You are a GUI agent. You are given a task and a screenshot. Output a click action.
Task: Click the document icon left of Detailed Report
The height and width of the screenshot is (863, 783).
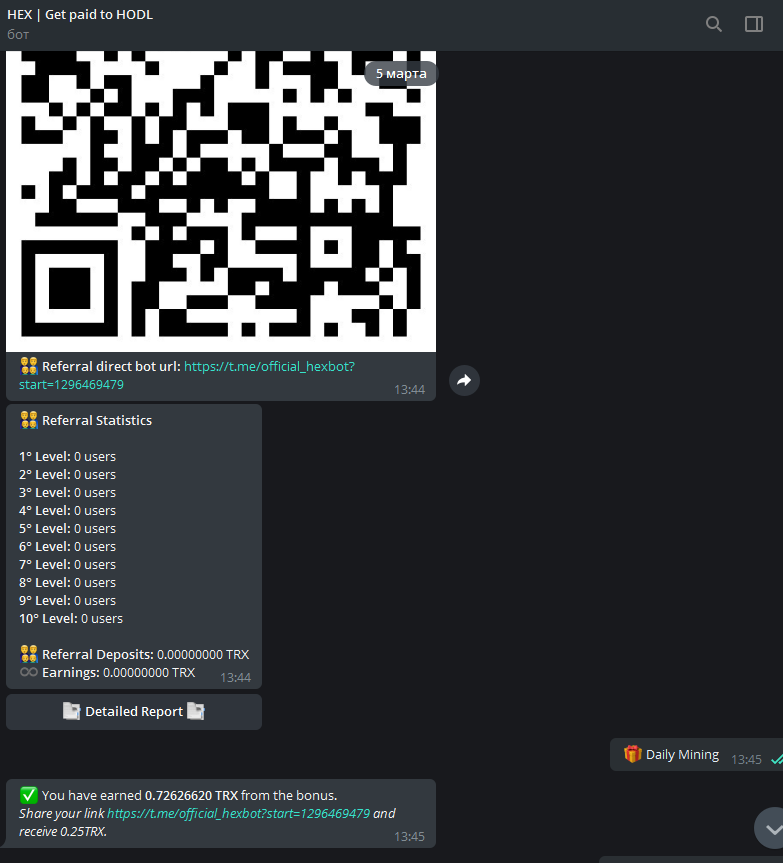[x=71, y=712]
